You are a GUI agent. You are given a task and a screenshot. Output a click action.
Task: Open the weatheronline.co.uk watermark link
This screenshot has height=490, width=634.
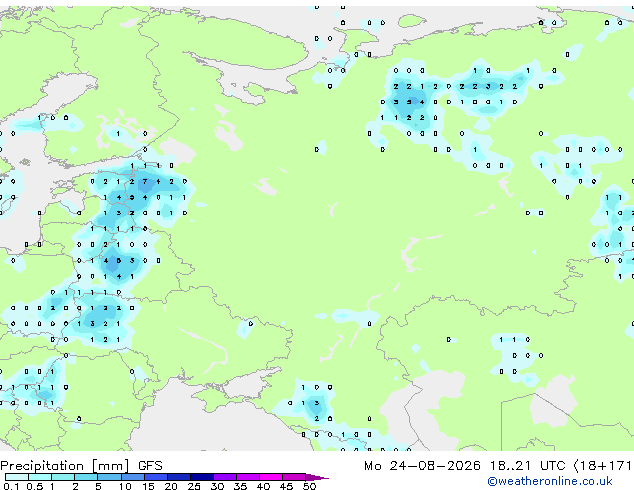coord(550,481)
